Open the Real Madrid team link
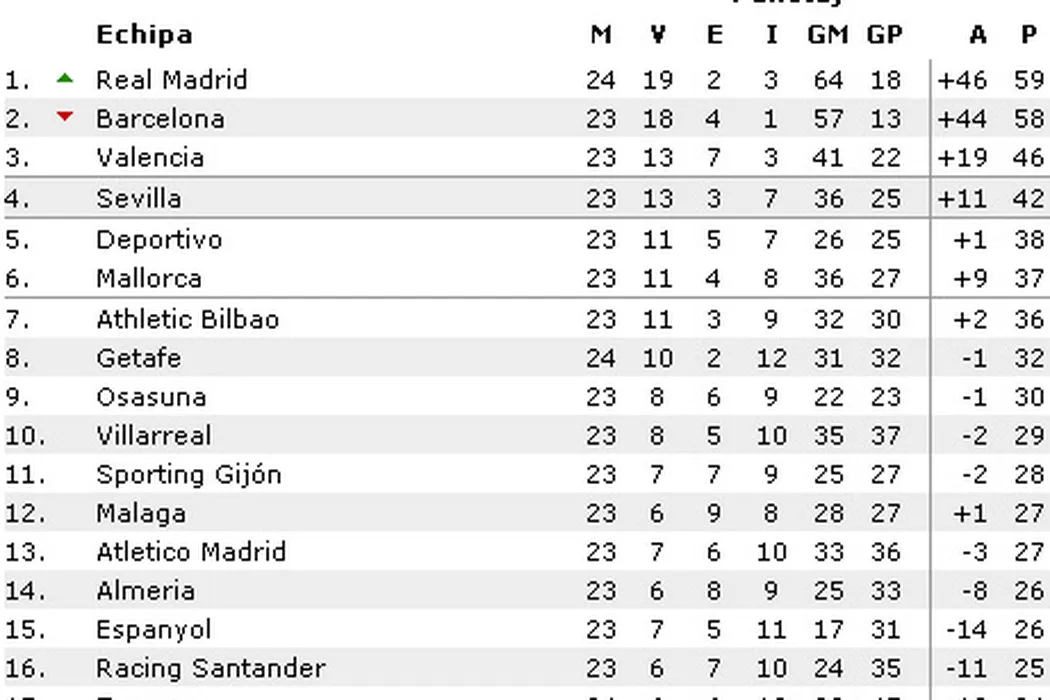Viewport: 1050px width, 700px height. 171,80
